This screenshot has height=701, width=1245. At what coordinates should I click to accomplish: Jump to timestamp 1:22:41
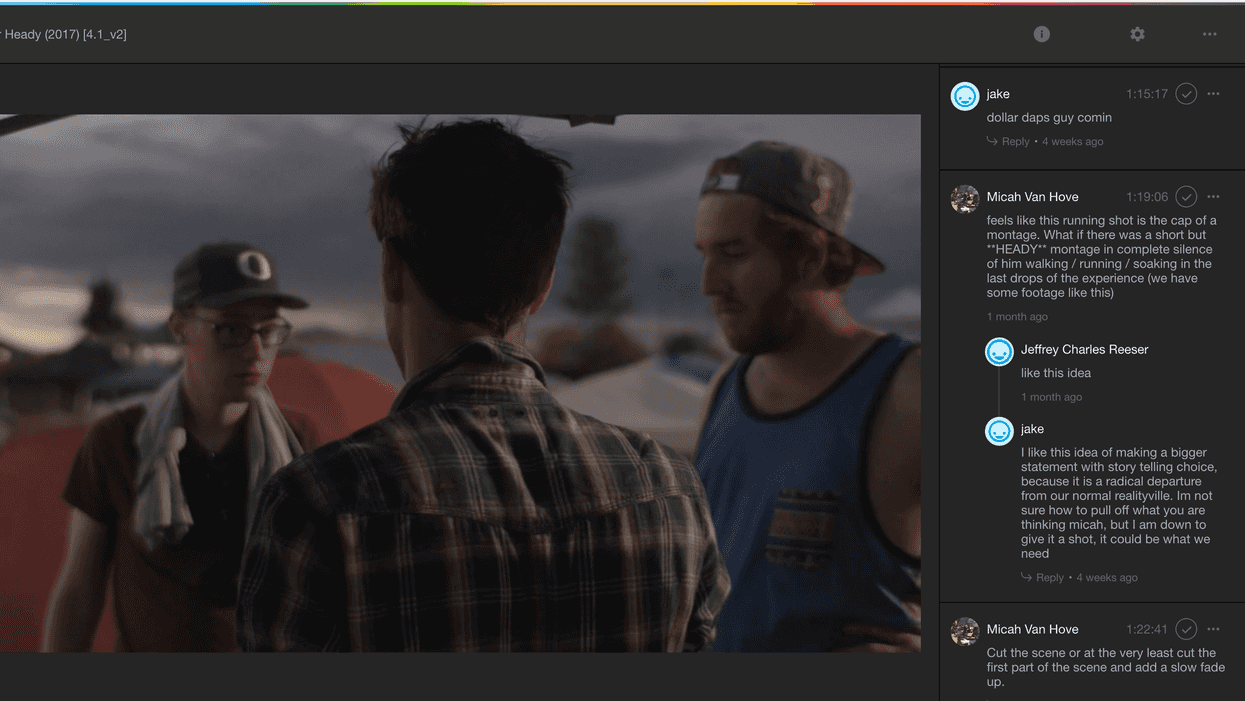[1147, 629]
